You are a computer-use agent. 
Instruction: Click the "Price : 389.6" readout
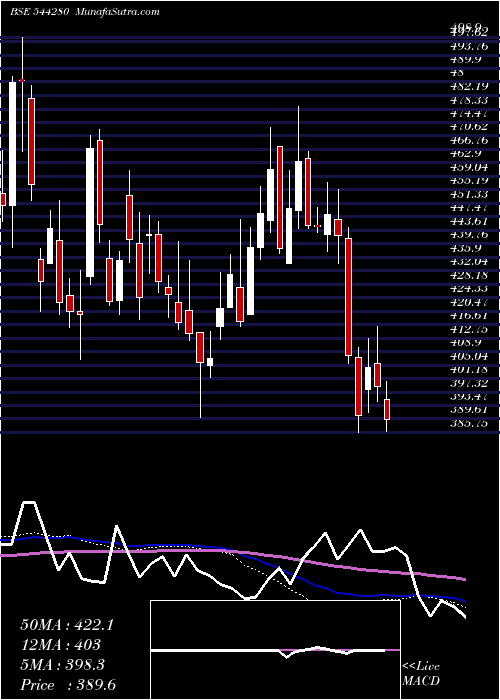[69, 685]
